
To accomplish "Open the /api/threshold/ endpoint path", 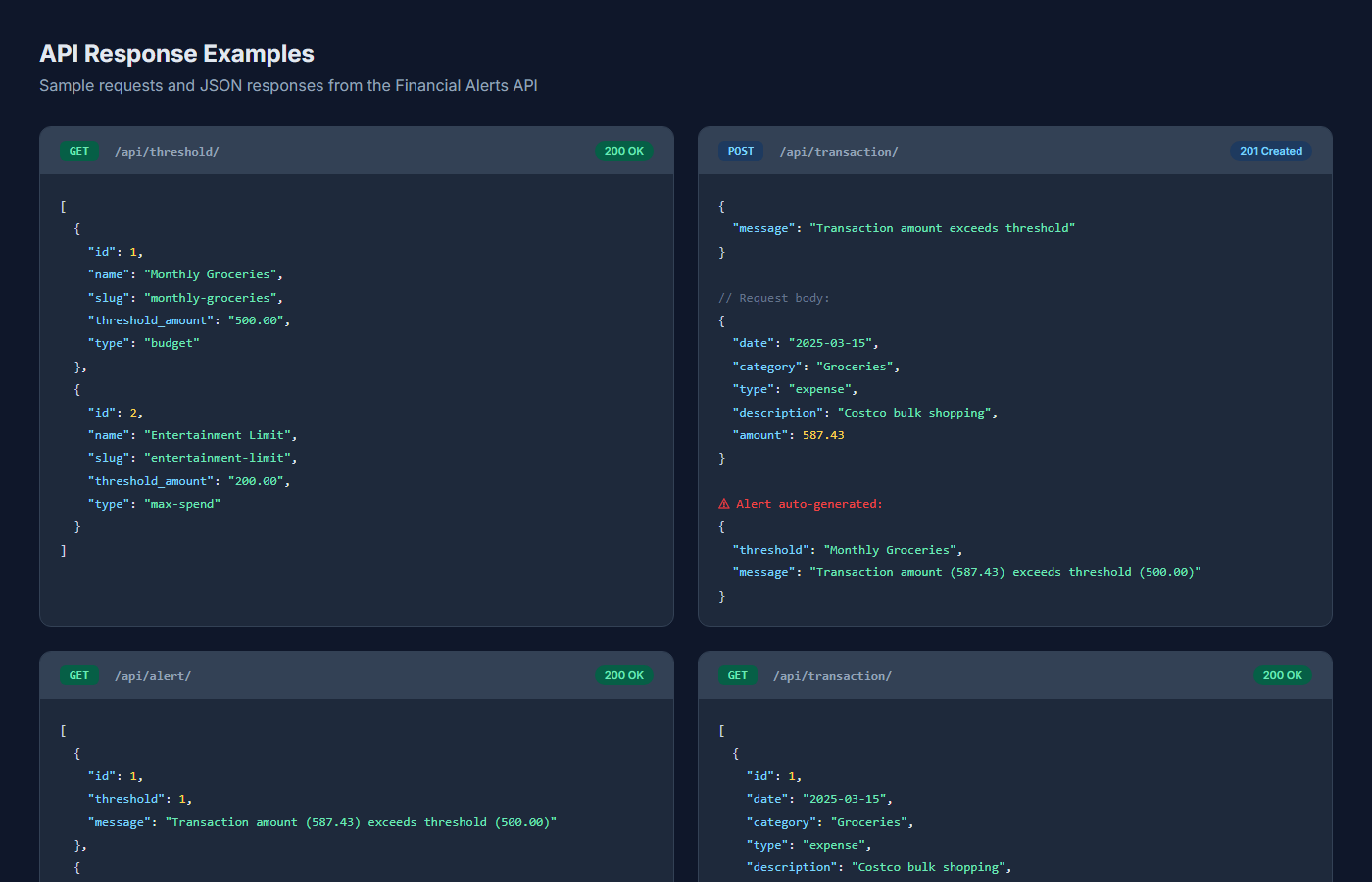I will click(x=167, y=151).
